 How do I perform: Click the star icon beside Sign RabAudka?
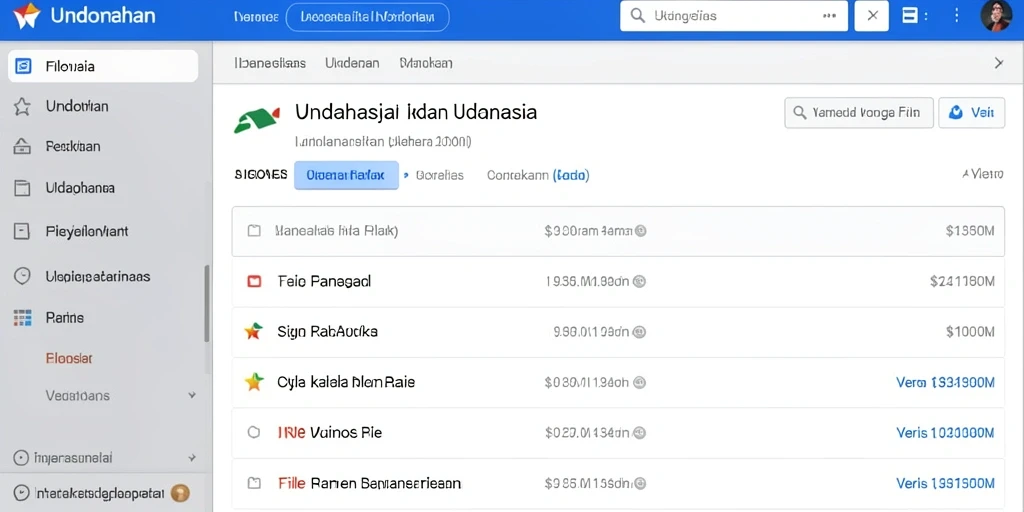coord(253,331)
